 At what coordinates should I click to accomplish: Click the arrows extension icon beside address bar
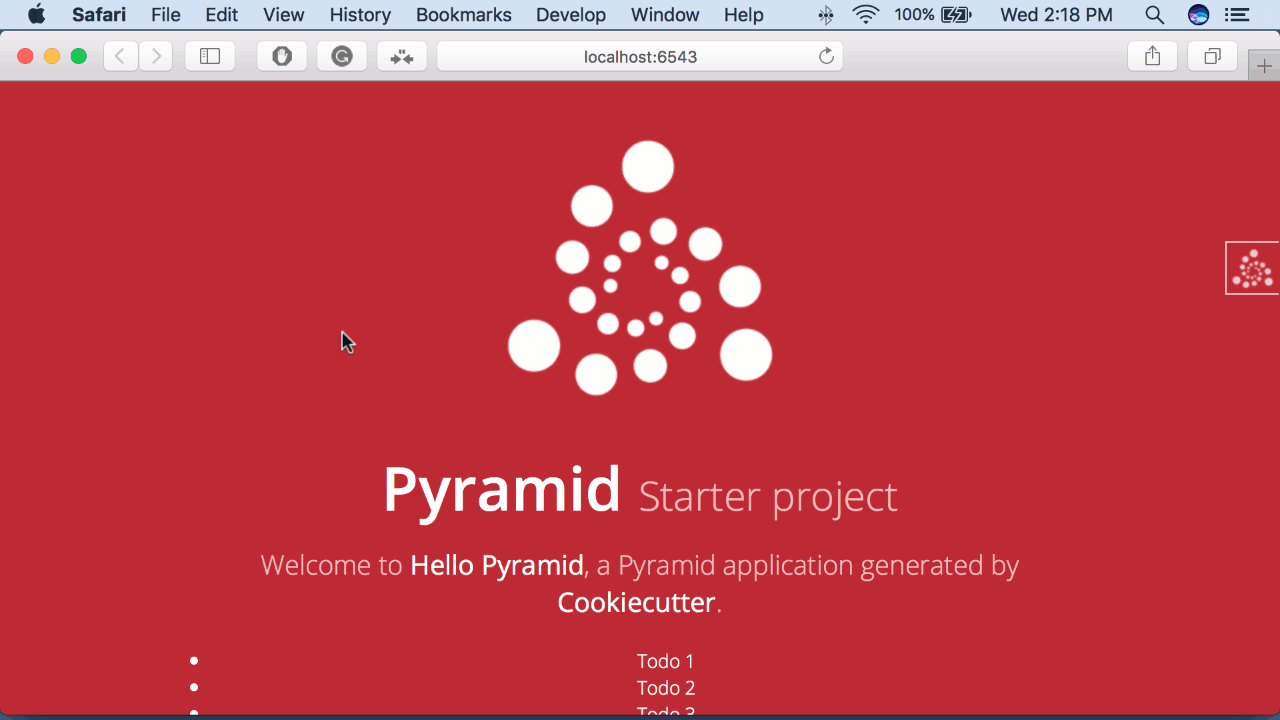pyautogui.click(x=402, y=57)
